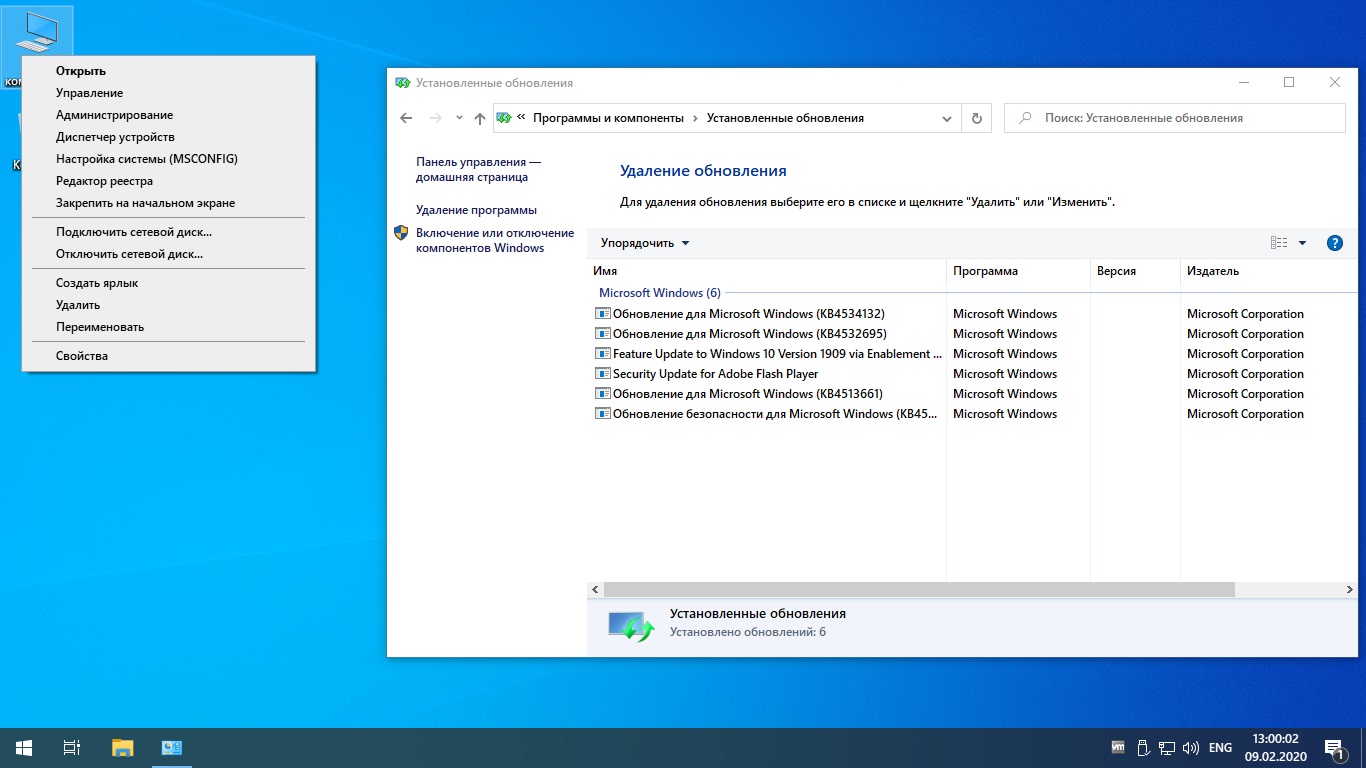Choose Свойства in the context menu

(168, 356)
